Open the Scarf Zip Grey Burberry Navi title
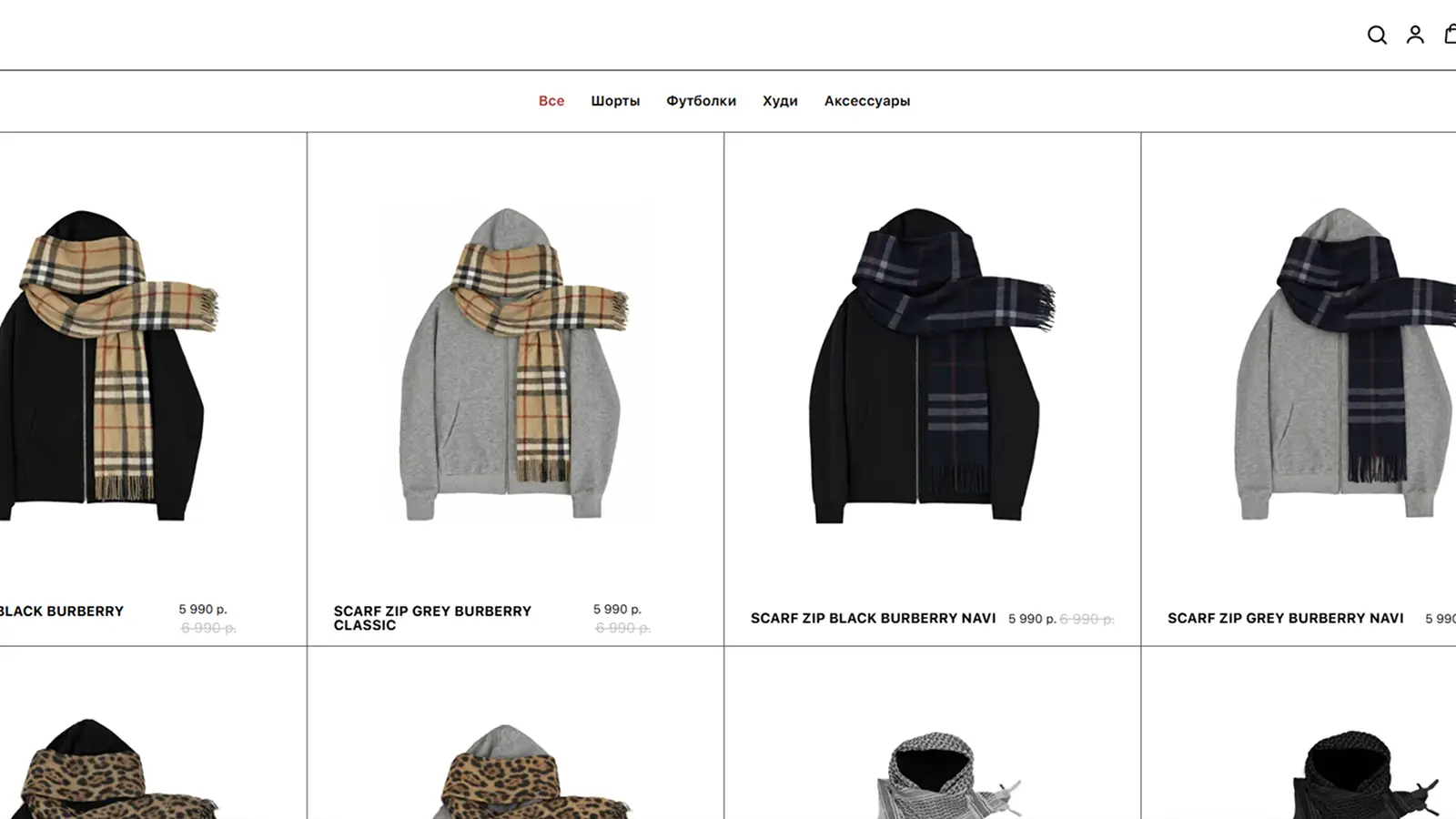Image resolution: width=1456 pixels, height=819 pixels. pos(1286,618)
